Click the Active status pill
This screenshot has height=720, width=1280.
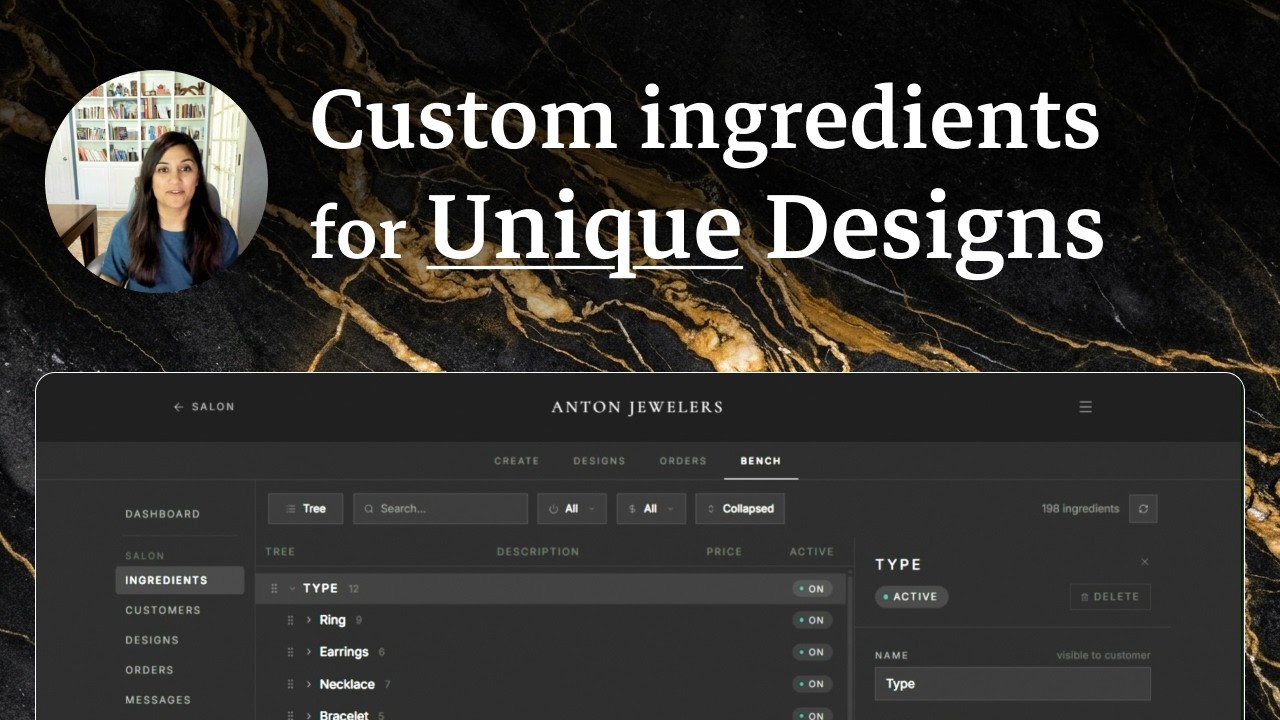pyautogui.click(x=910, y=596)
